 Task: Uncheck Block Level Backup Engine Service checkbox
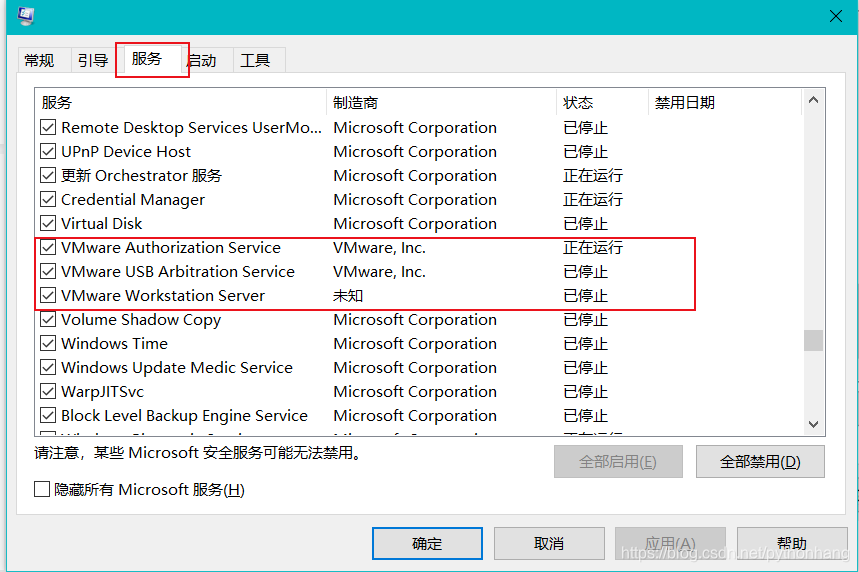point(48,415)
